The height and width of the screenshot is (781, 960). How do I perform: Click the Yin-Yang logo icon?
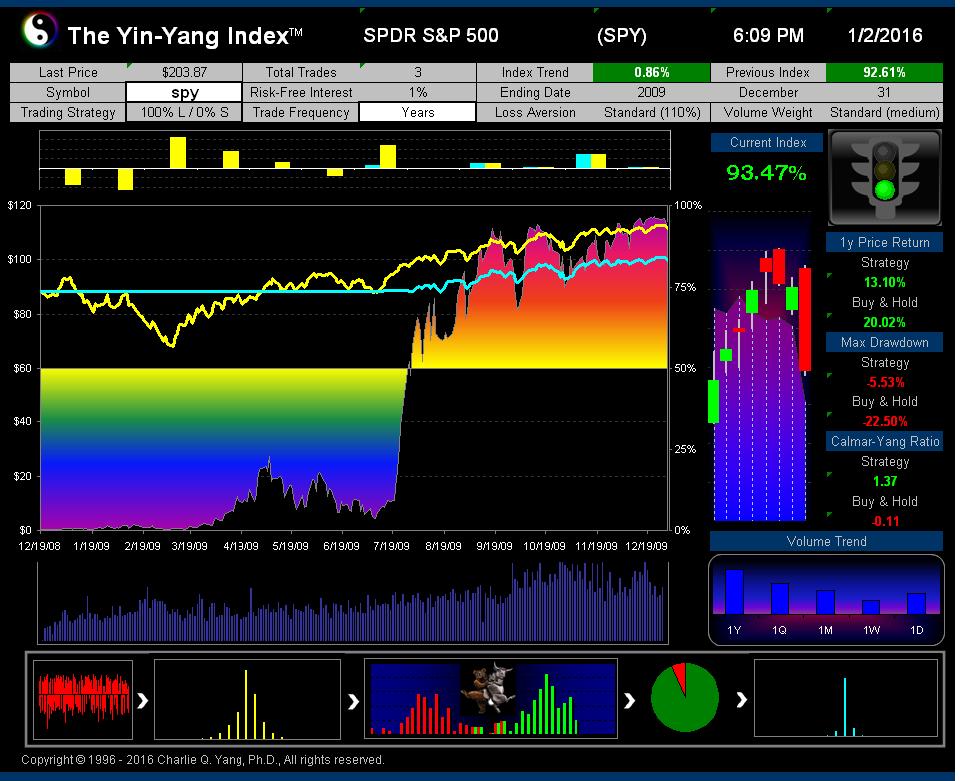[40, 31]
